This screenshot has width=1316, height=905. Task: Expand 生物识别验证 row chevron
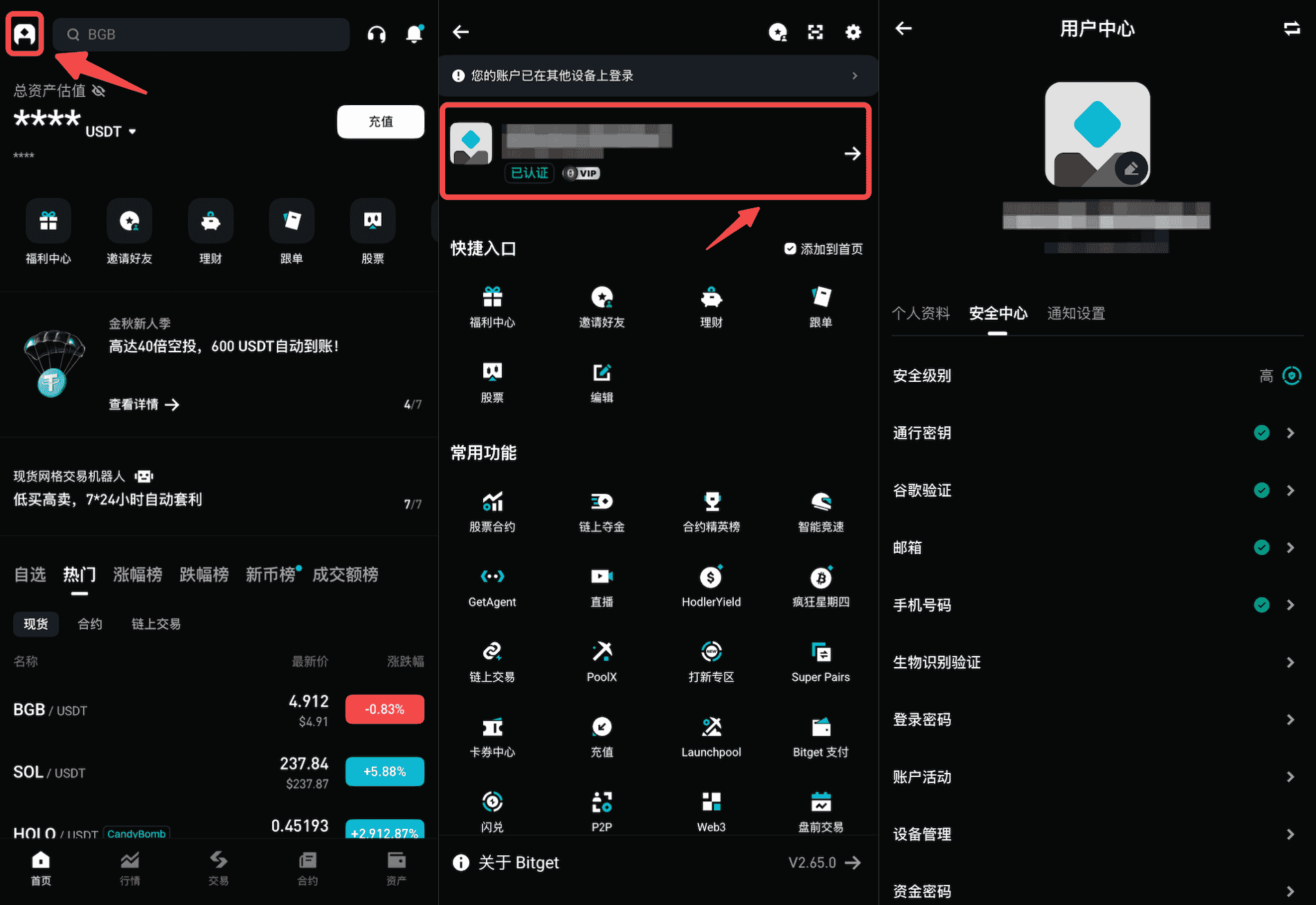[1290, 663]
